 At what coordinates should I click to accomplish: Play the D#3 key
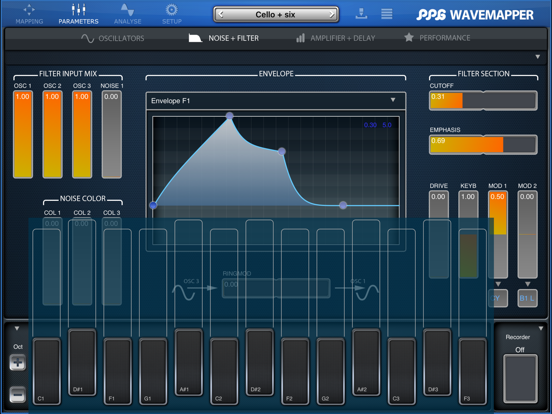(x=437, y=362)
